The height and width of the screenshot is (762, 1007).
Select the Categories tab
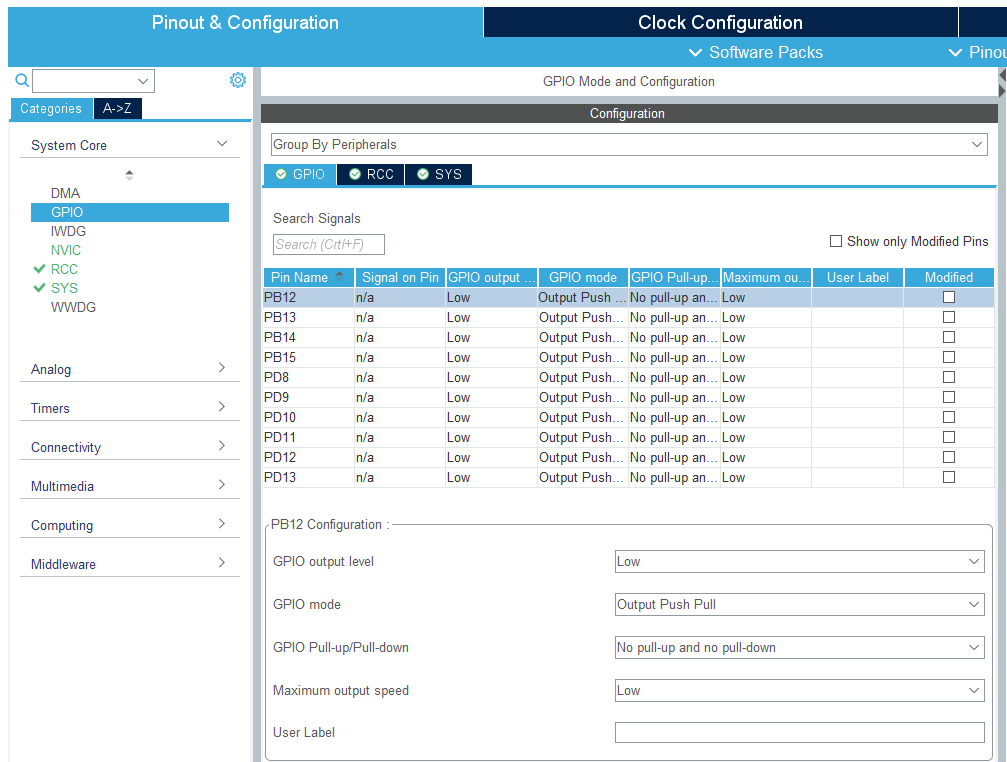point(51,108)
